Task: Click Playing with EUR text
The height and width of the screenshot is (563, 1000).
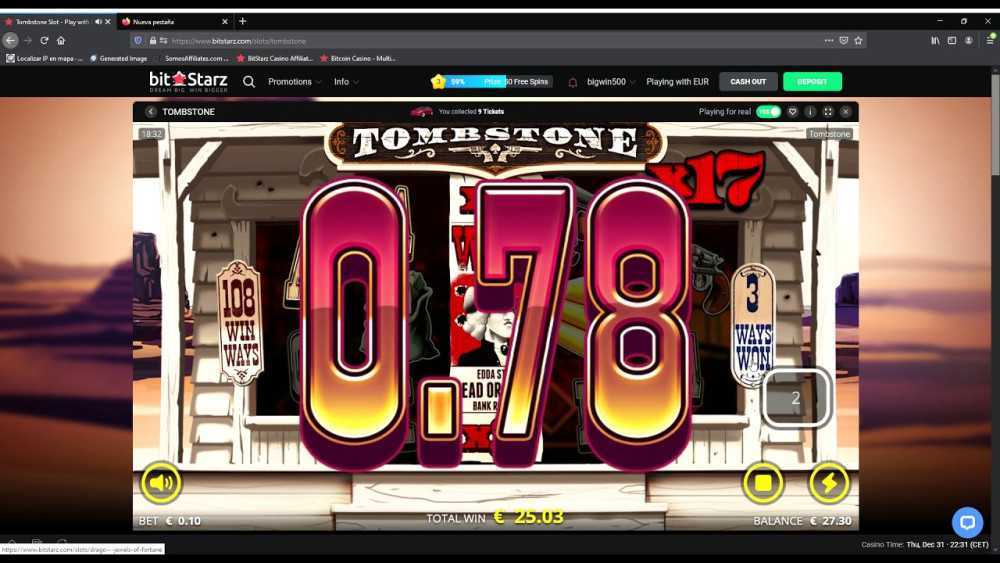Action: [677, 82]
